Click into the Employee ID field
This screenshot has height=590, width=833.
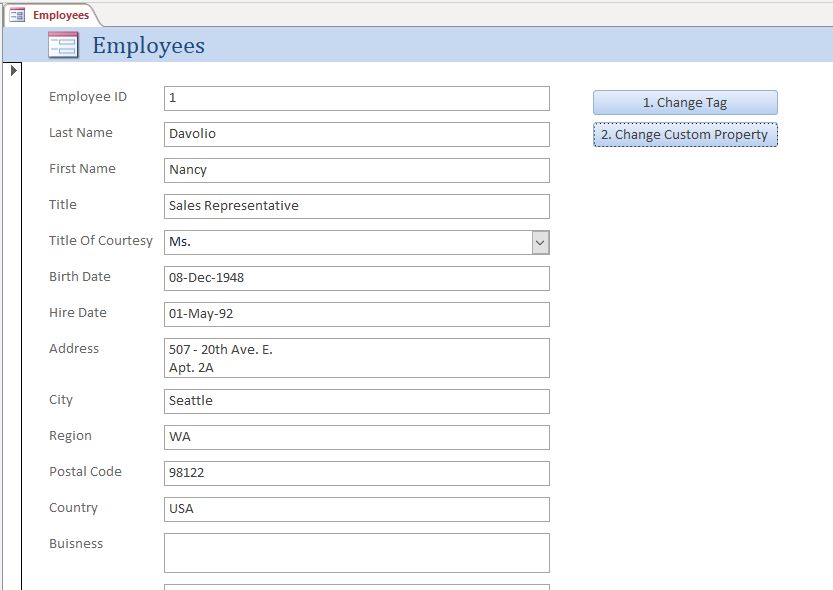356,98
